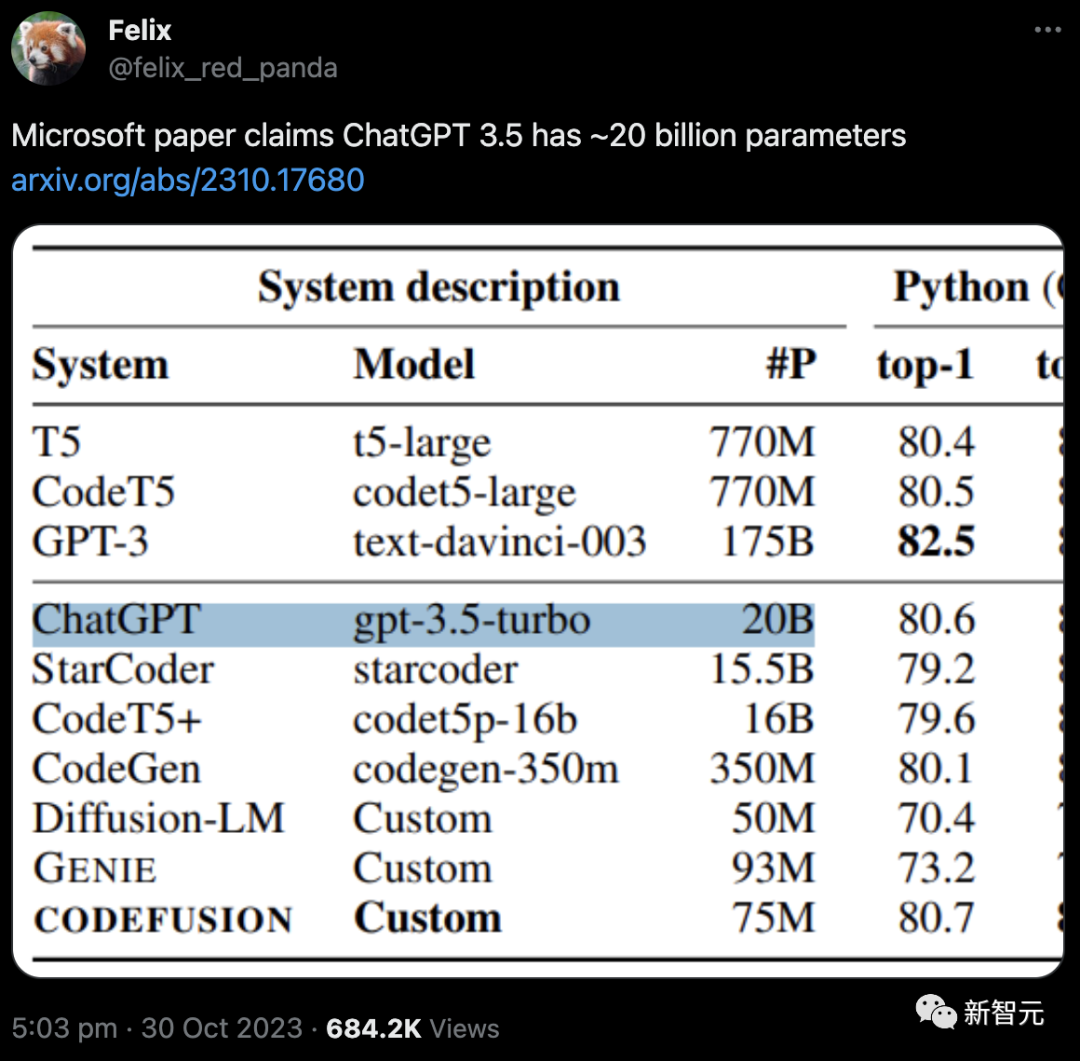
Task: Open the embedded table image
Action: tap(538, 600)
